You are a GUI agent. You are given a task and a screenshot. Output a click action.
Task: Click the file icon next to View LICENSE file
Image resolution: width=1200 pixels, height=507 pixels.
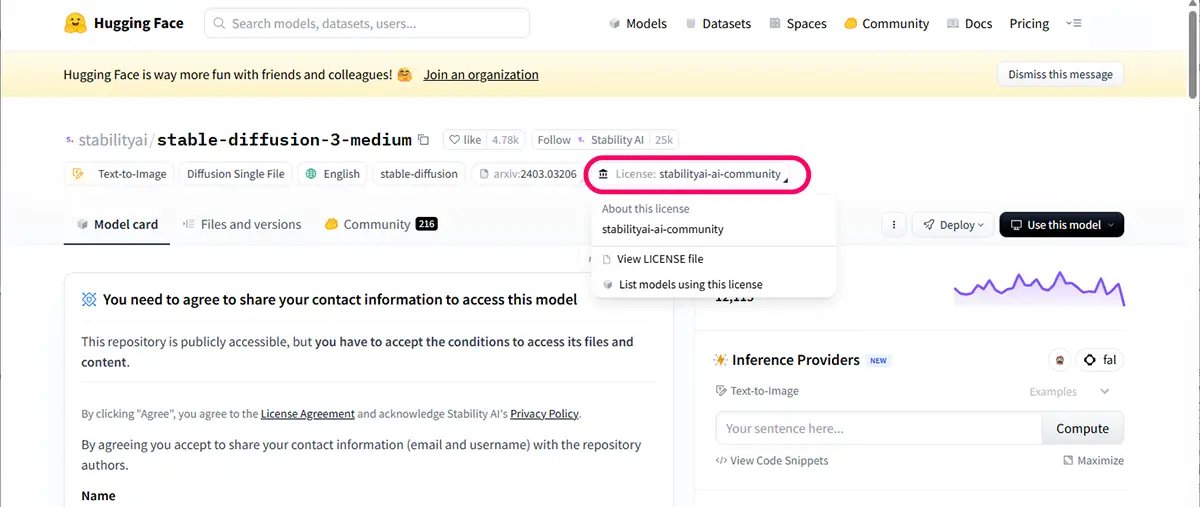607,259
